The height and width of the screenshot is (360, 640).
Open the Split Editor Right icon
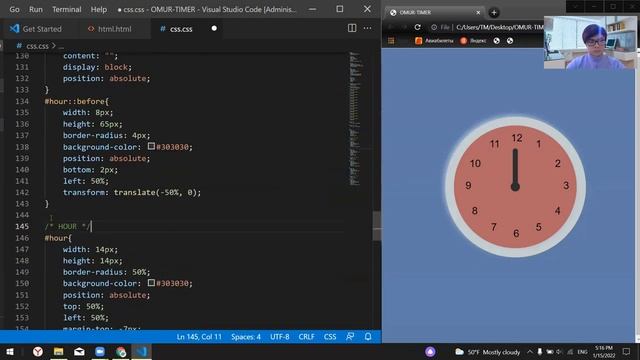352,28
